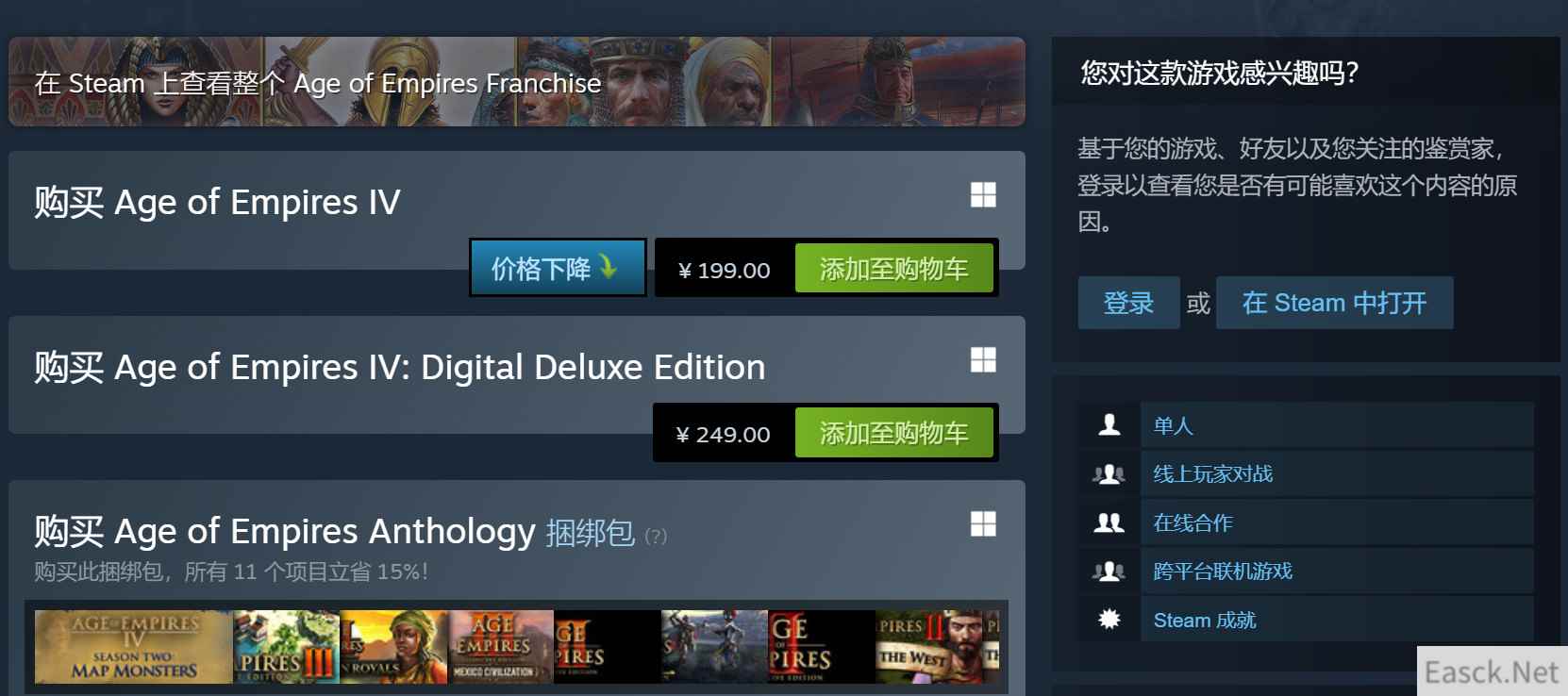The width and height of the screenshot is (1568, 696).
Task: Add Digital Deluxe Edition ¥249 to cart
Action: click(893, 433)
